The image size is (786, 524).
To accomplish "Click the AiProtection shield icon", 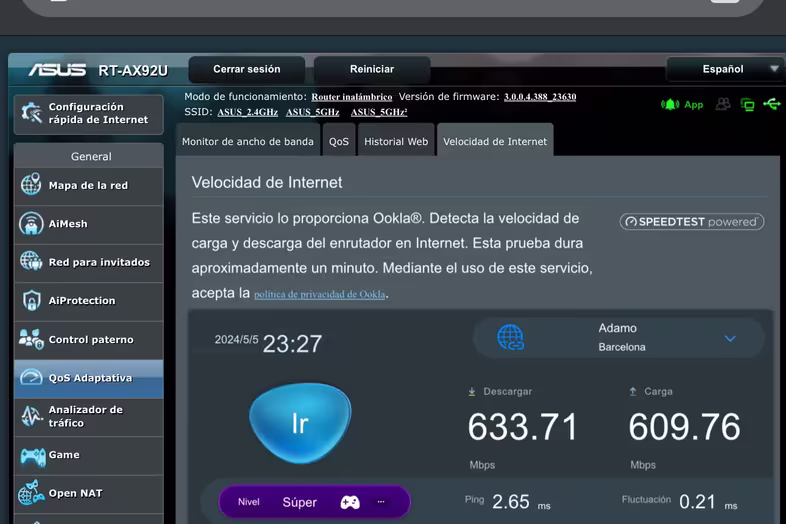I will (x=32, y=300).
